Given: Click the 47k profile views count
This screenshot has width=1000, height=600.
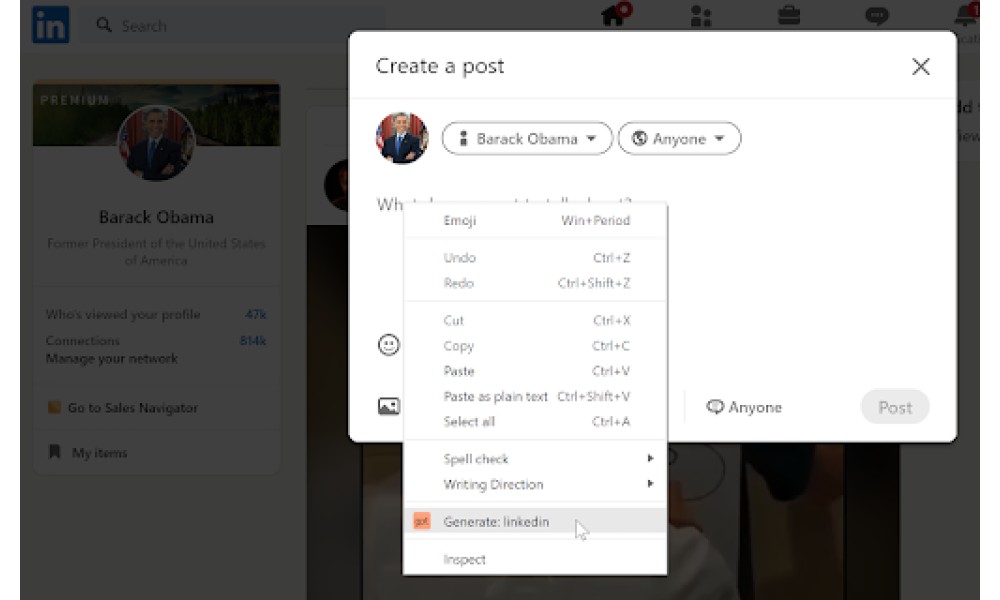Looking at the screenshot, I should 256,314.
